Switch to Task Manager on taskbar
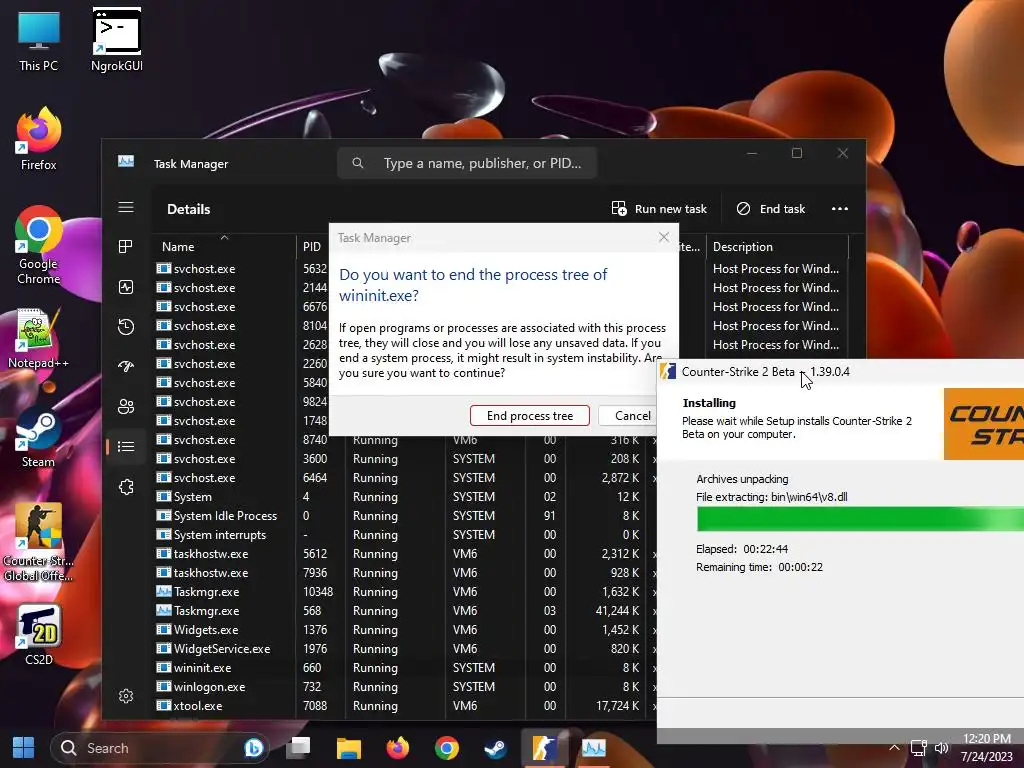This screenshot has width=1024, height=768. (594, 748)
